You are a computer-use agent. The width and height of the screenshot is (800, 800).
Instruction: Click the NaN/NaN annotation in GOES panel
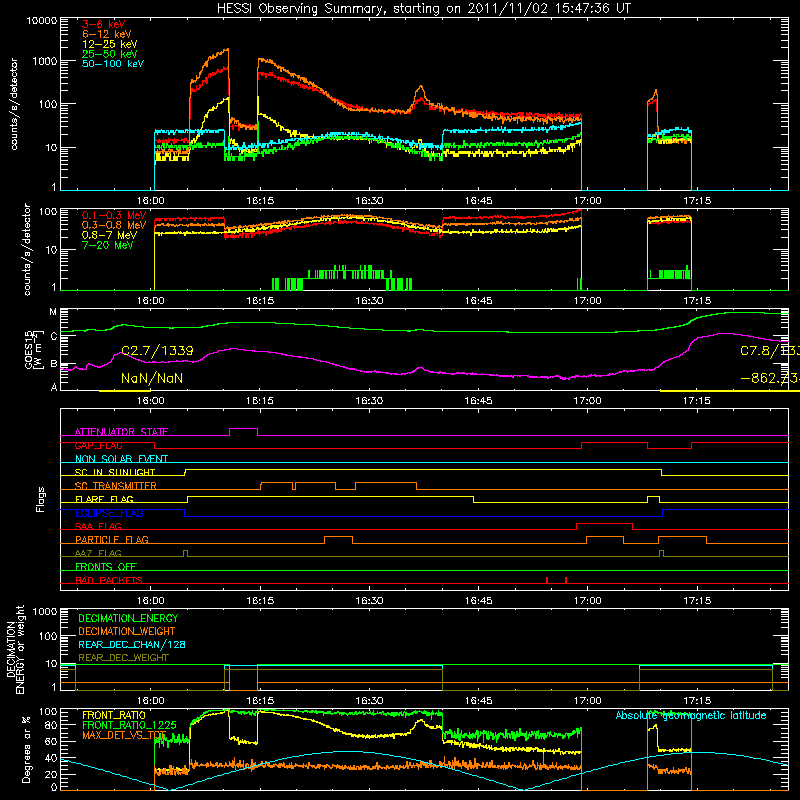tap(152, 379)
